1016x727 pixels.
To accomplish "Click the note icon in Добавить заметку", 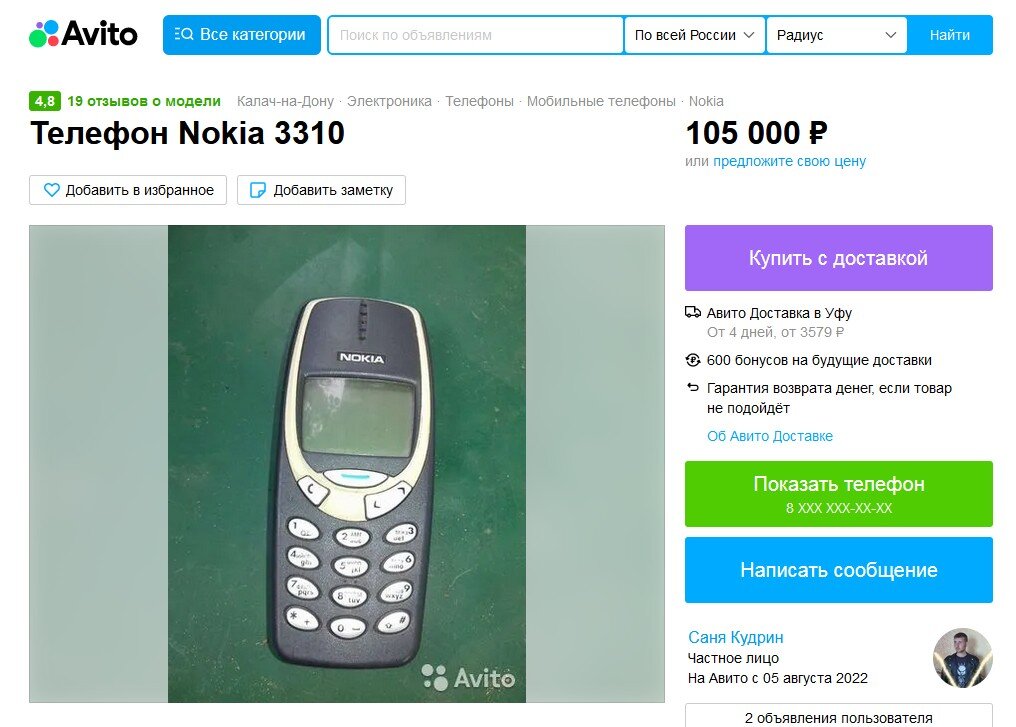I will (x=258, y=190).
